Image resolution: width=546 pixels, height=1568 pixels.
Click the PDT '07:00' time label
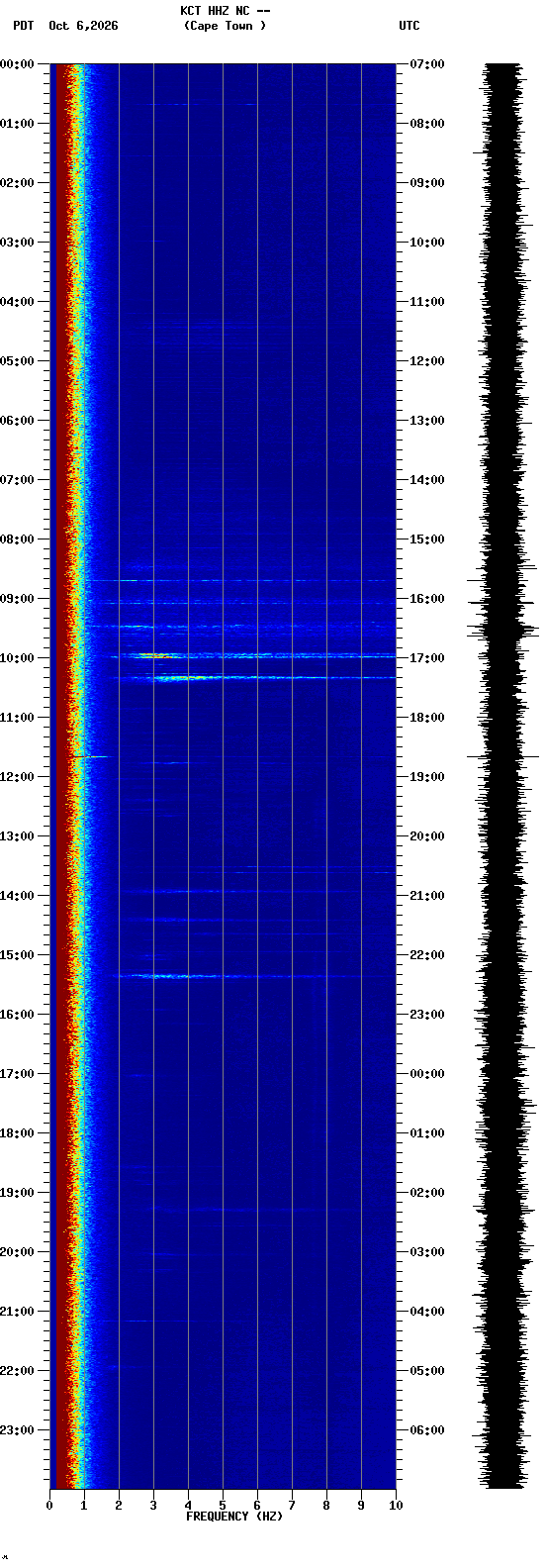click(x=18, y=480)
